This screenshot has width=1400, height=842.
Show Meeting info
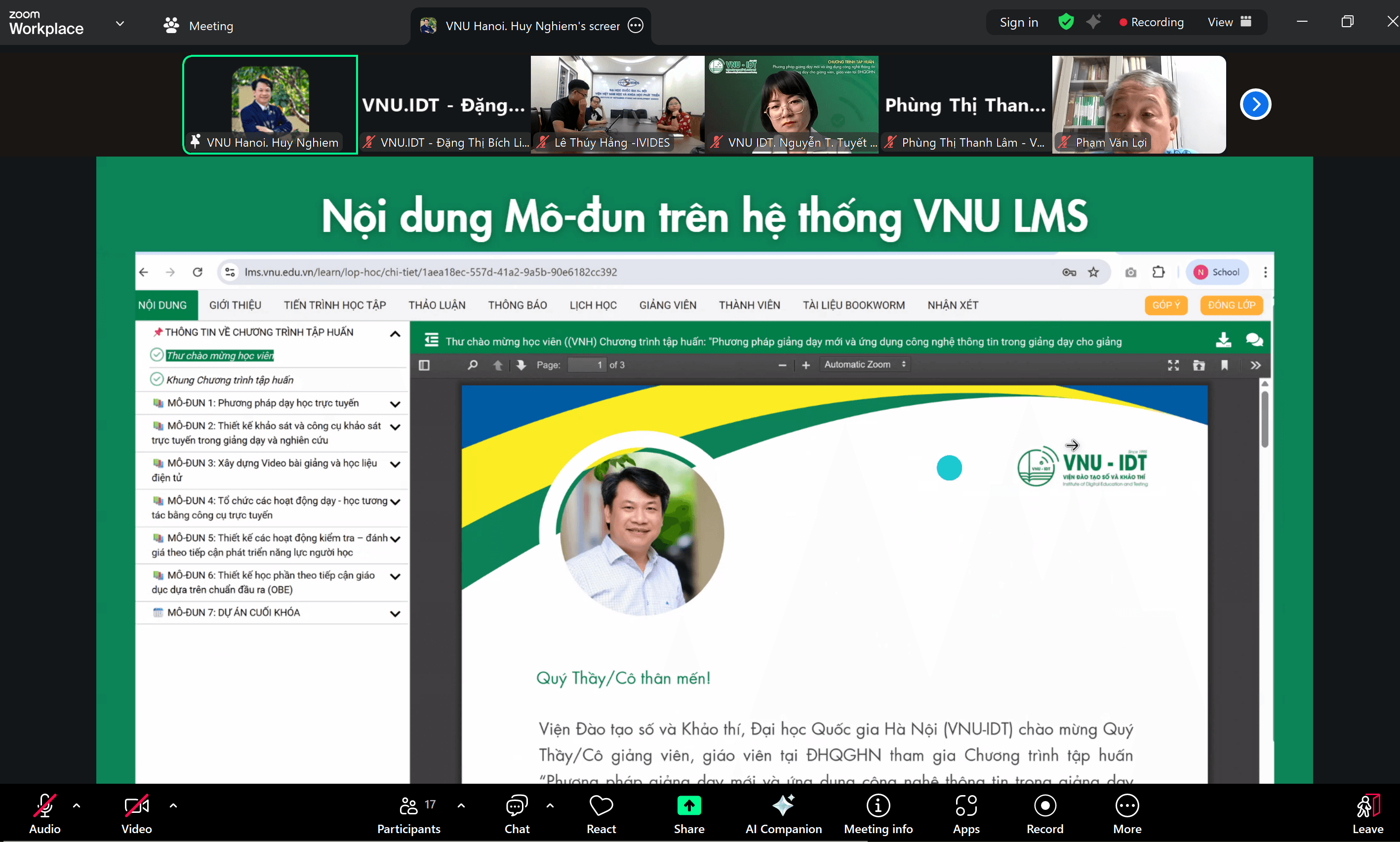pyautogui.click(x=878, y=814)
